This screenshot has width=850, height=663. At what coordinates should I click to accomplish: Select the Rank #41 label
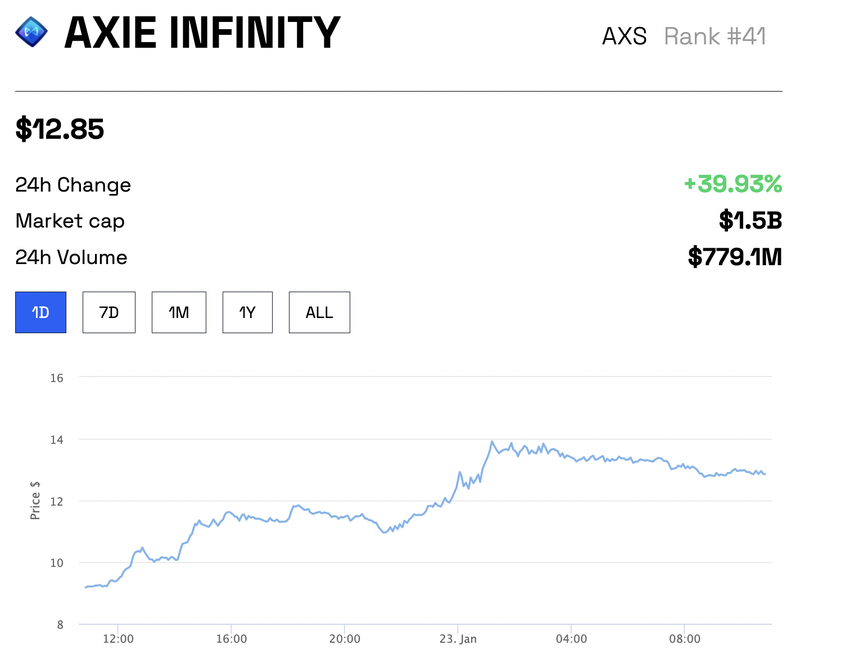(x=715, y=36)
